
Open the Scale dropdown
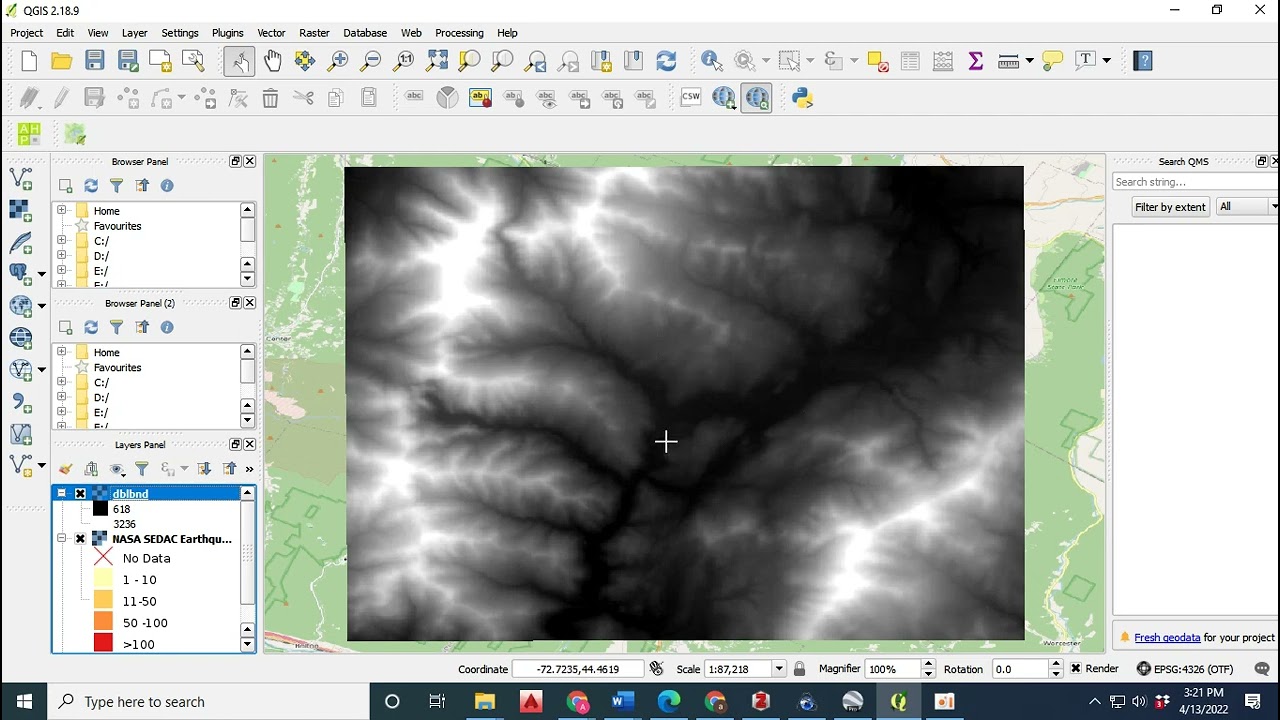coord(778,669)
